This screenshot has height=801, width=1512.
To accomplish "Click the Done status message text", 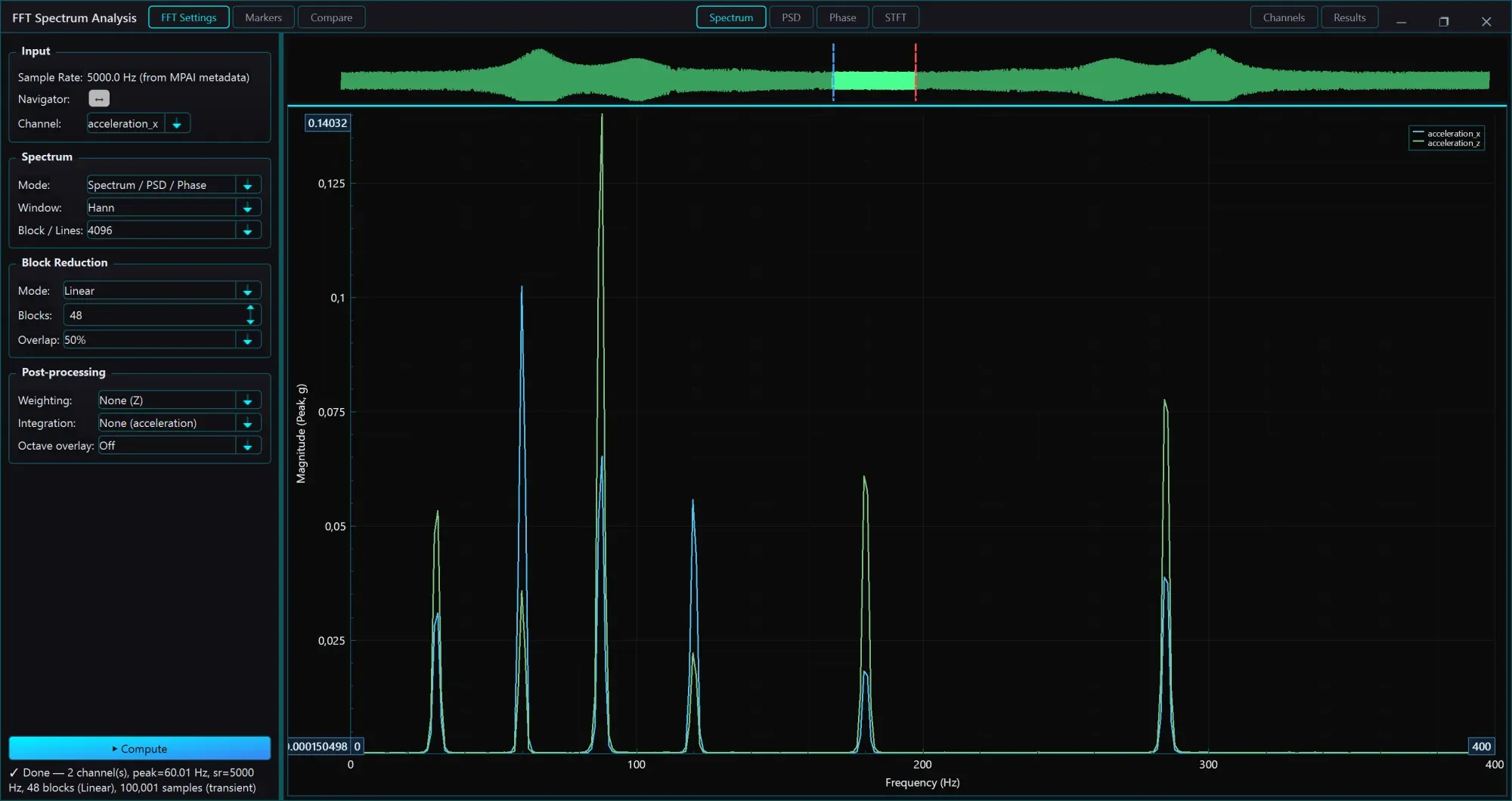I will 132,780.
